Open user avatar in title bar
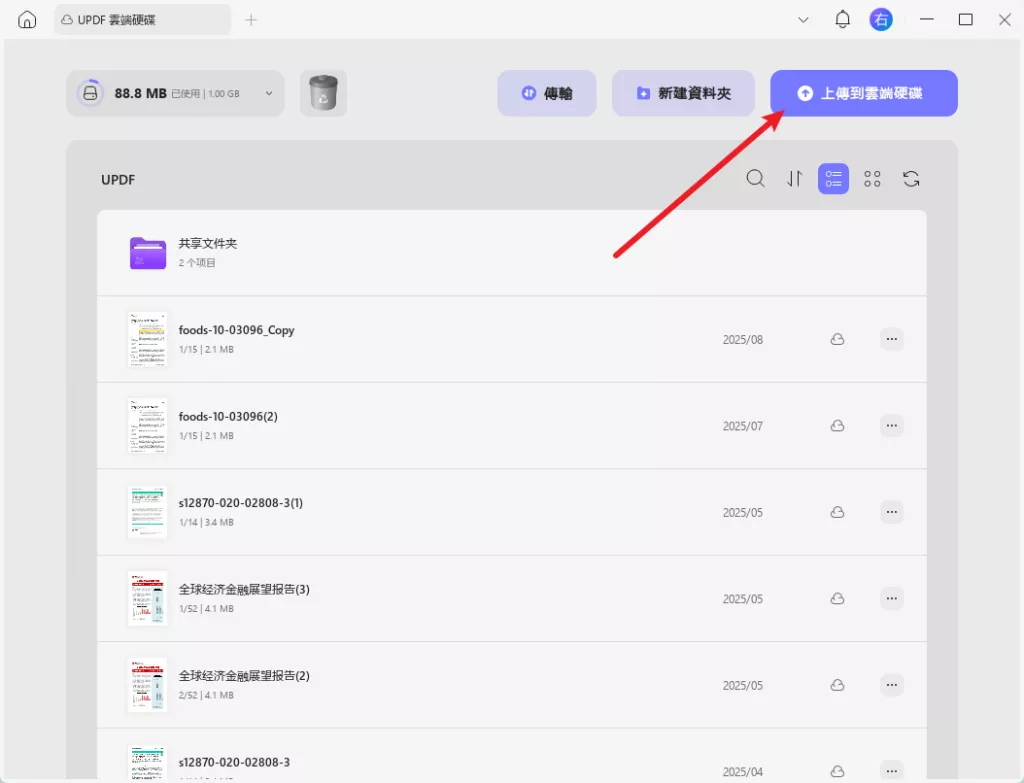1024x783 pixels. click(x=881, y=20)
